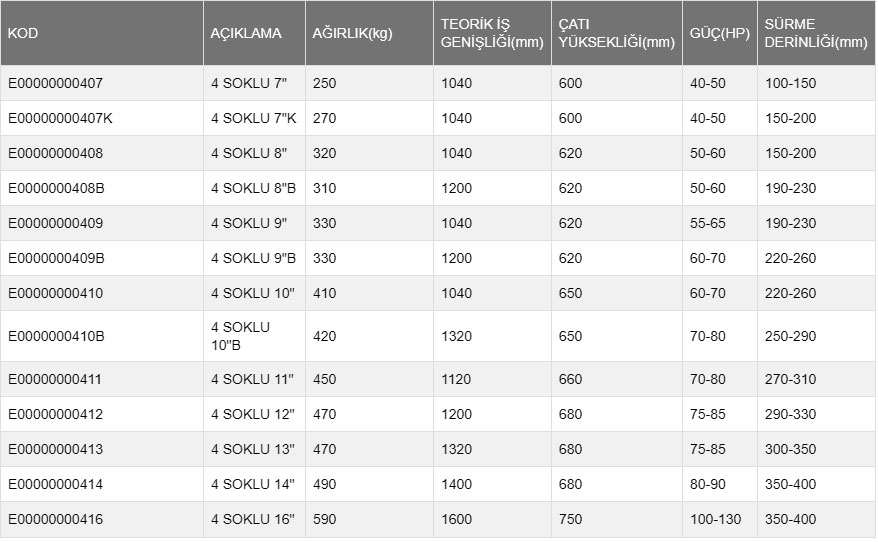Click the weight value 590
This screenshot has width=878, height=542.
click(x=324, y=519)
